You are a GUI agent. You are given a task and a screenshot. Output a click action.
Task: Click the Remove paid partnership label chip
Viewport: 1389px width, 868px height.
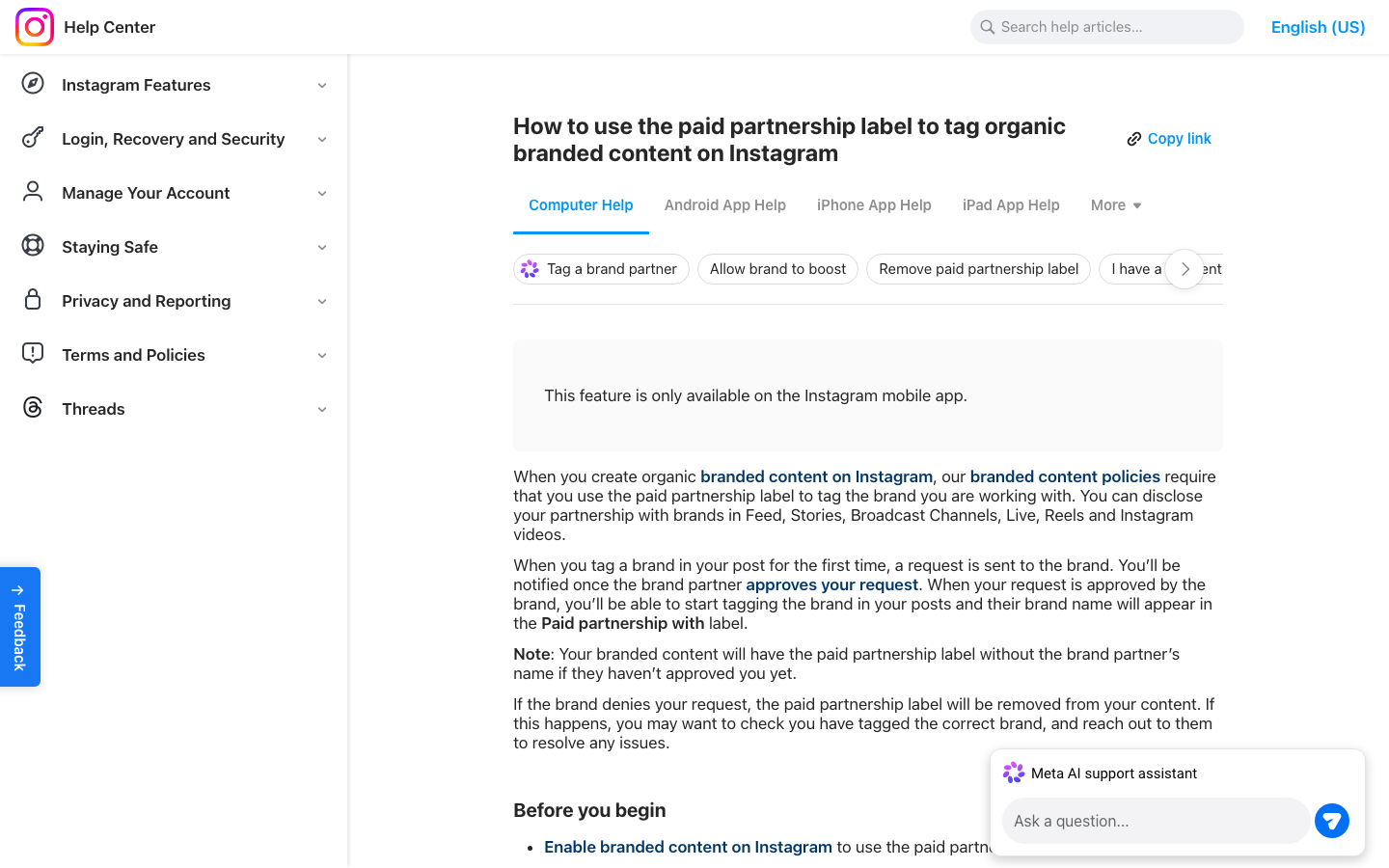tap(978, 269)
